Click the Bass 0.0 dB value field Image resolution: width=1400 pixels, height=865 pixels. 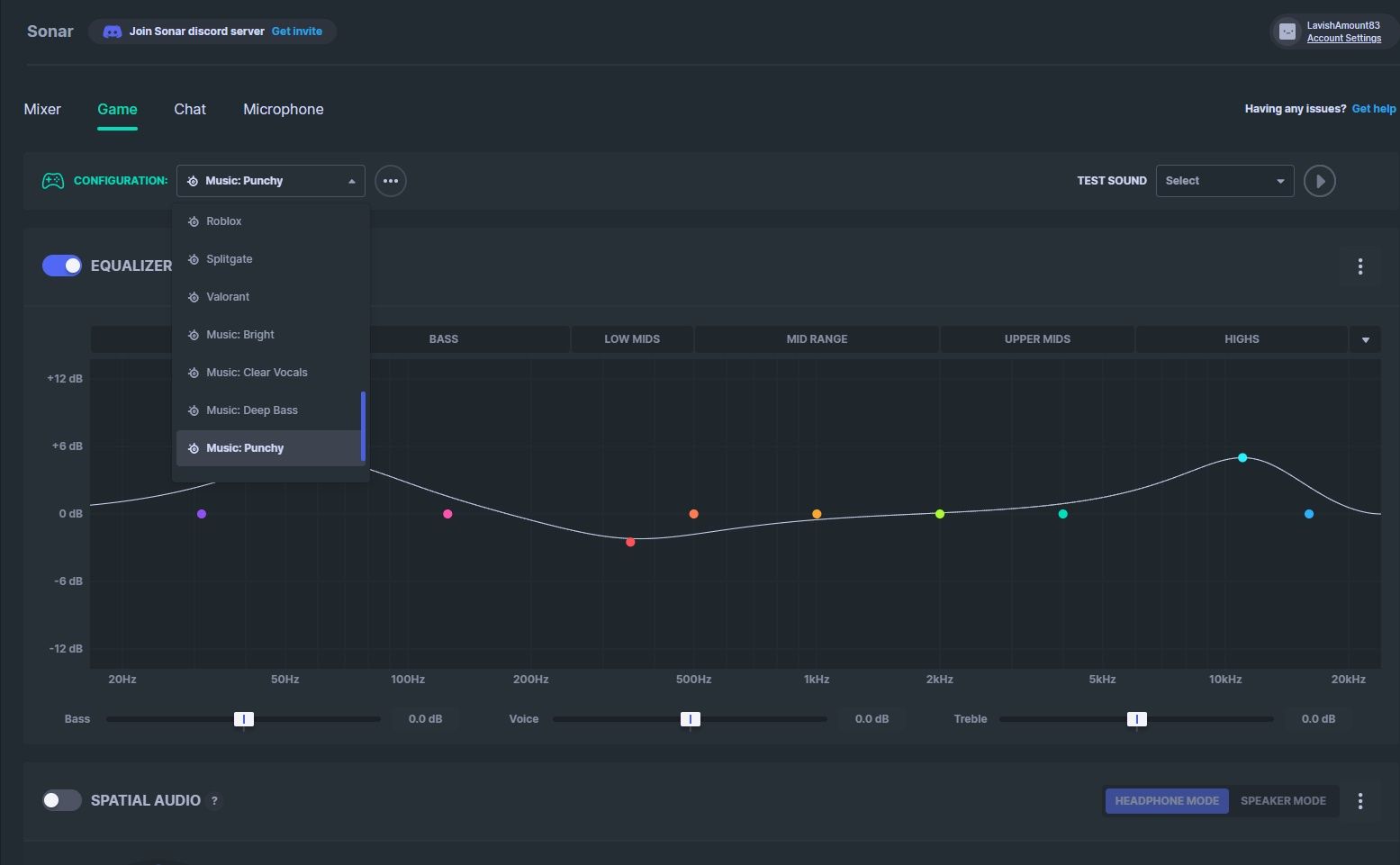click(x=425, y=719)
